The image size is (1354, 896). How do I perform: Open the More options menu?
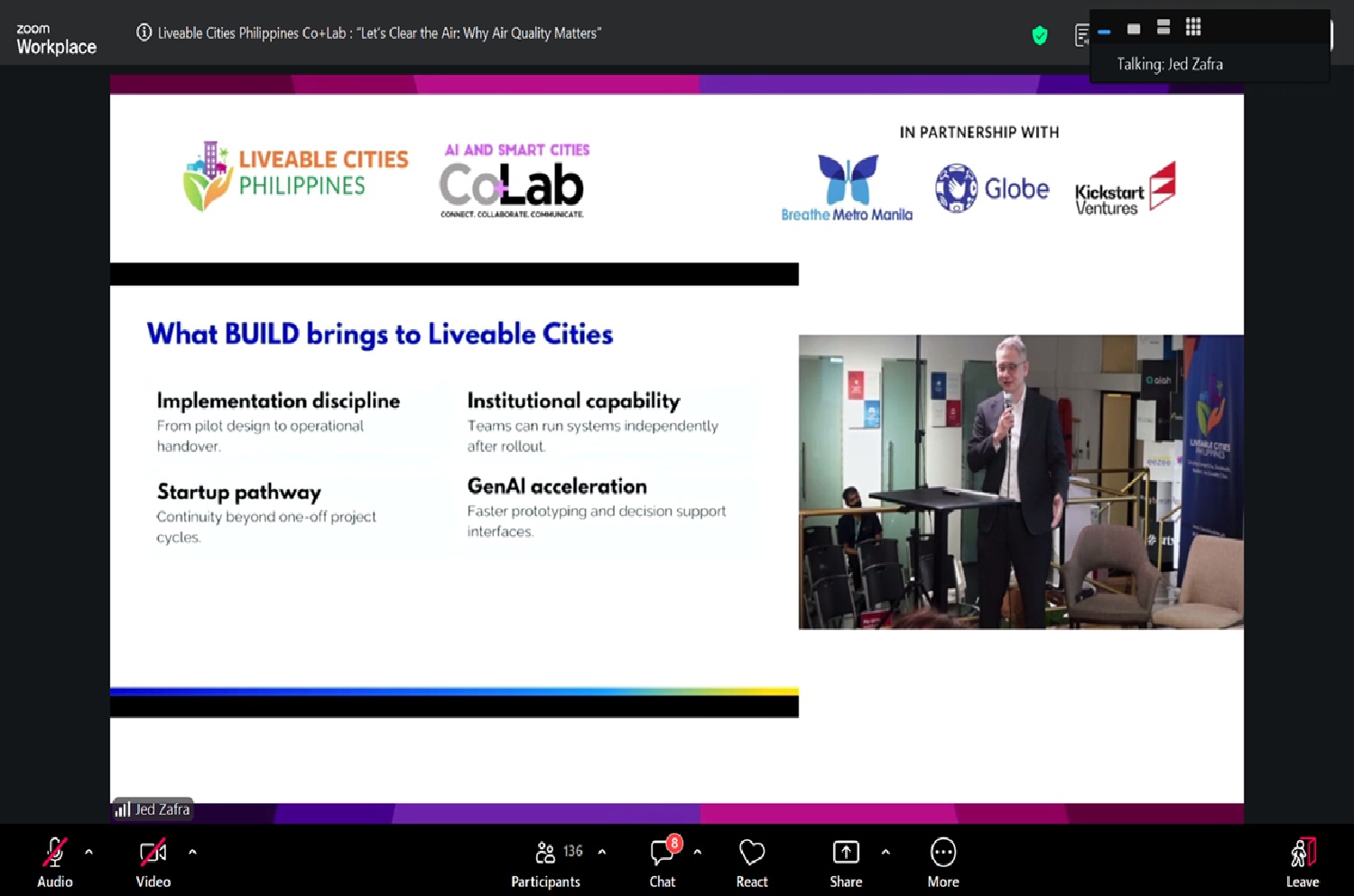[942, 853]
